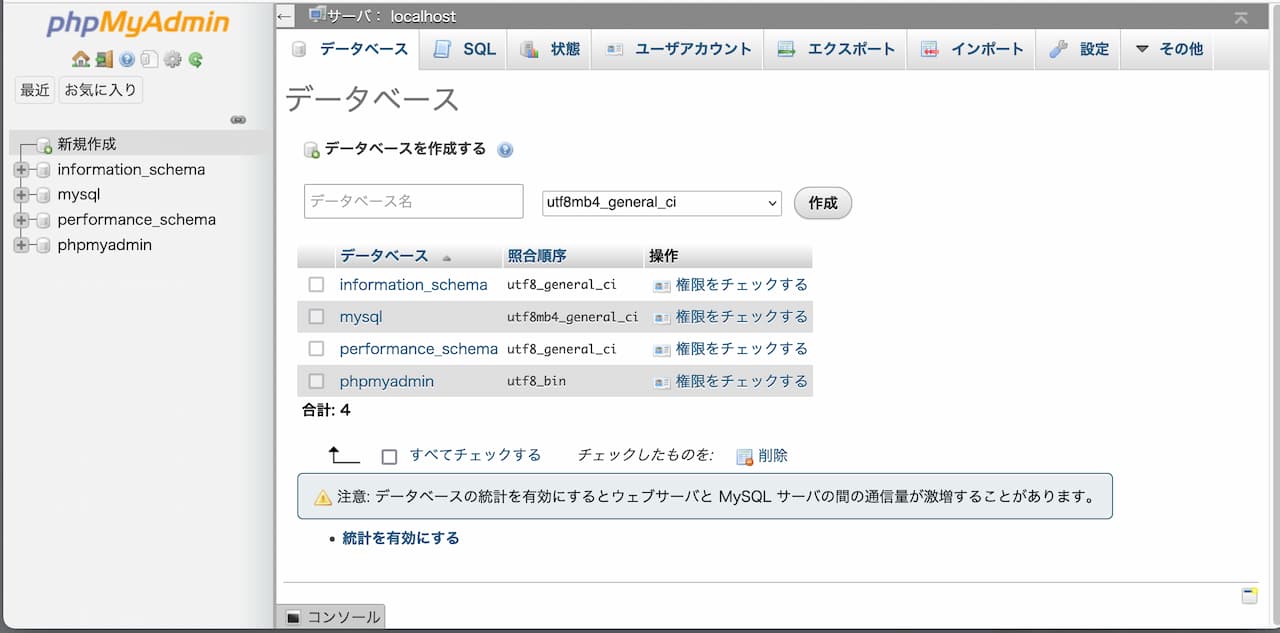Open the エクスポート tab

(836, 49)
